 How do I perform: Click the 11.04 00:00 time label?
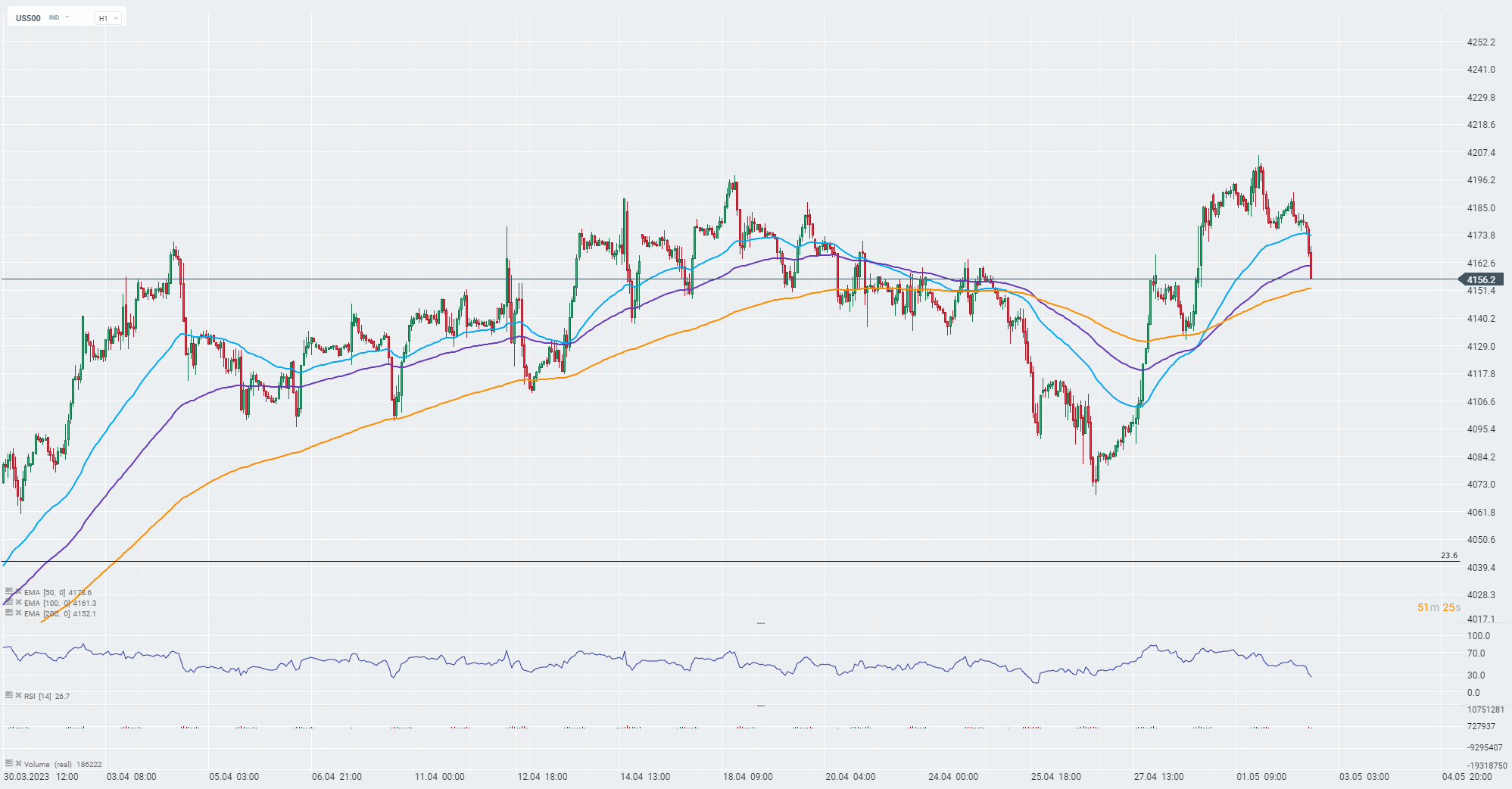click(439, 777)
